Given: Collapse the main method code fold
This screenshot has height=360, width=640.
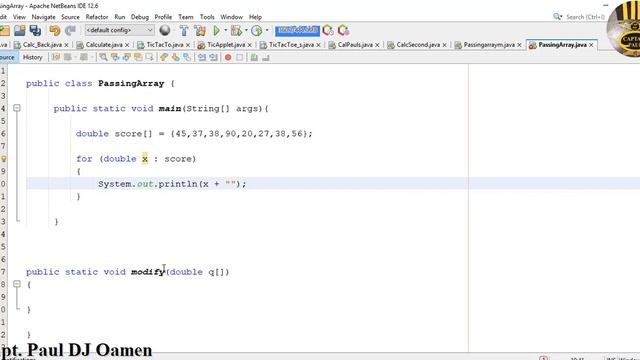Looking at the screenshot, I should (x=17, y=108).
